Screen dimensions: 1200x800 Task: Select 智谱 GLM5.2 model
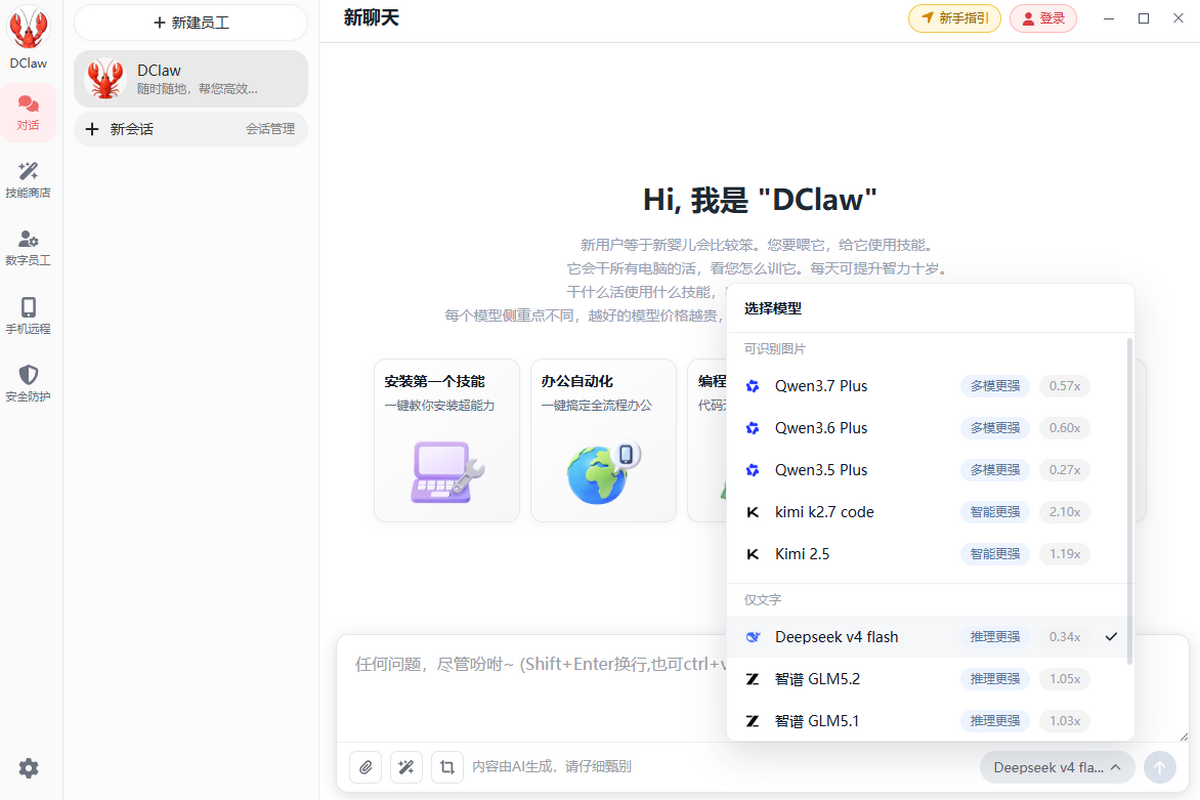tap(931, 679)
